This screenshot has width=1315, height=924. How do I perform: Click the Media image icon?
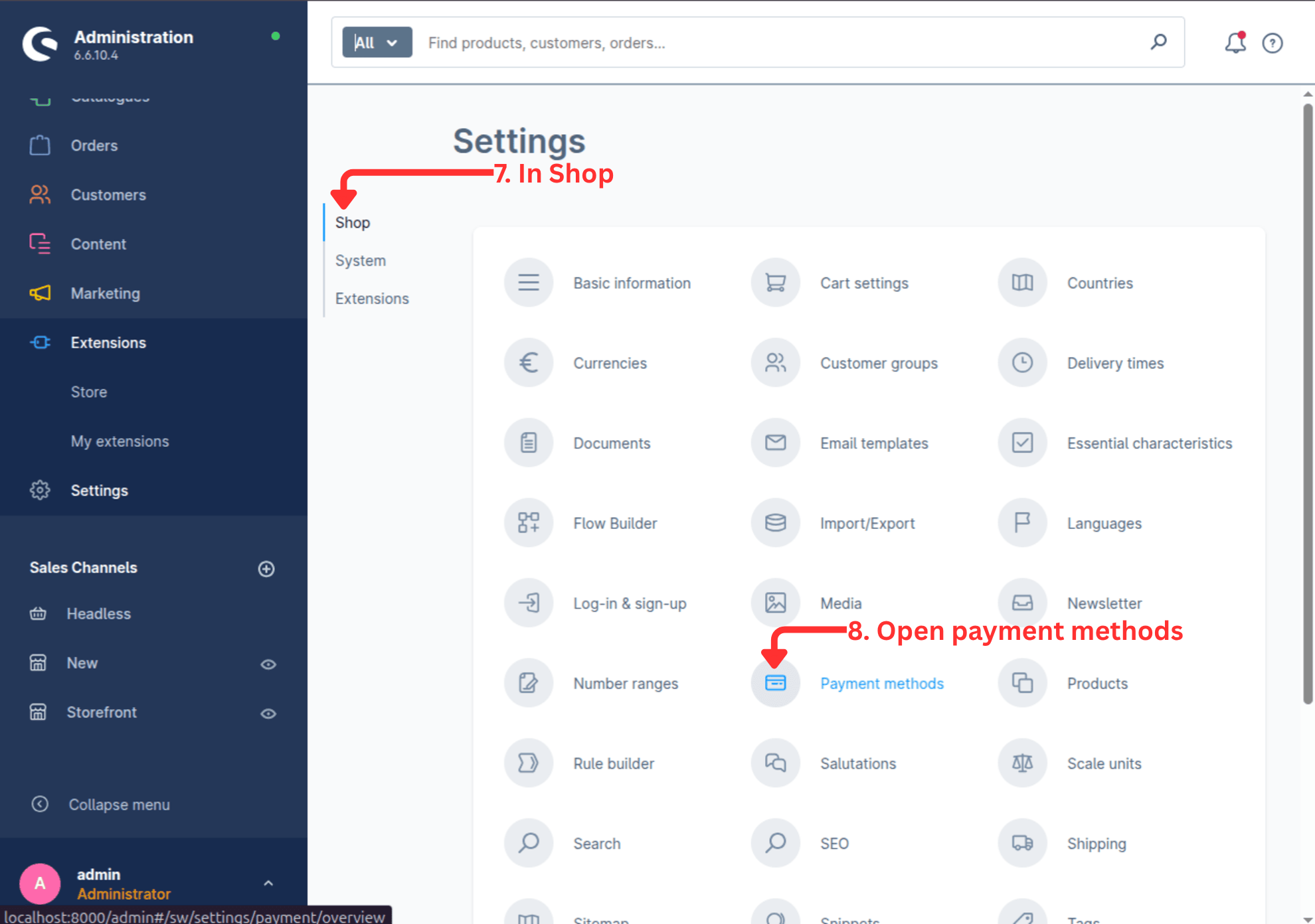(x=775, y=603)
